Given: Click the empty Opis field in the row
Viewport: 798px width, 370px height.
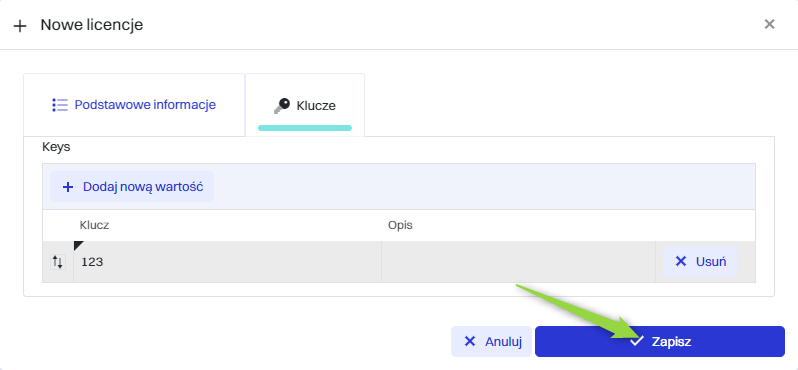Looking at the screenshot, I should point(518,262).
